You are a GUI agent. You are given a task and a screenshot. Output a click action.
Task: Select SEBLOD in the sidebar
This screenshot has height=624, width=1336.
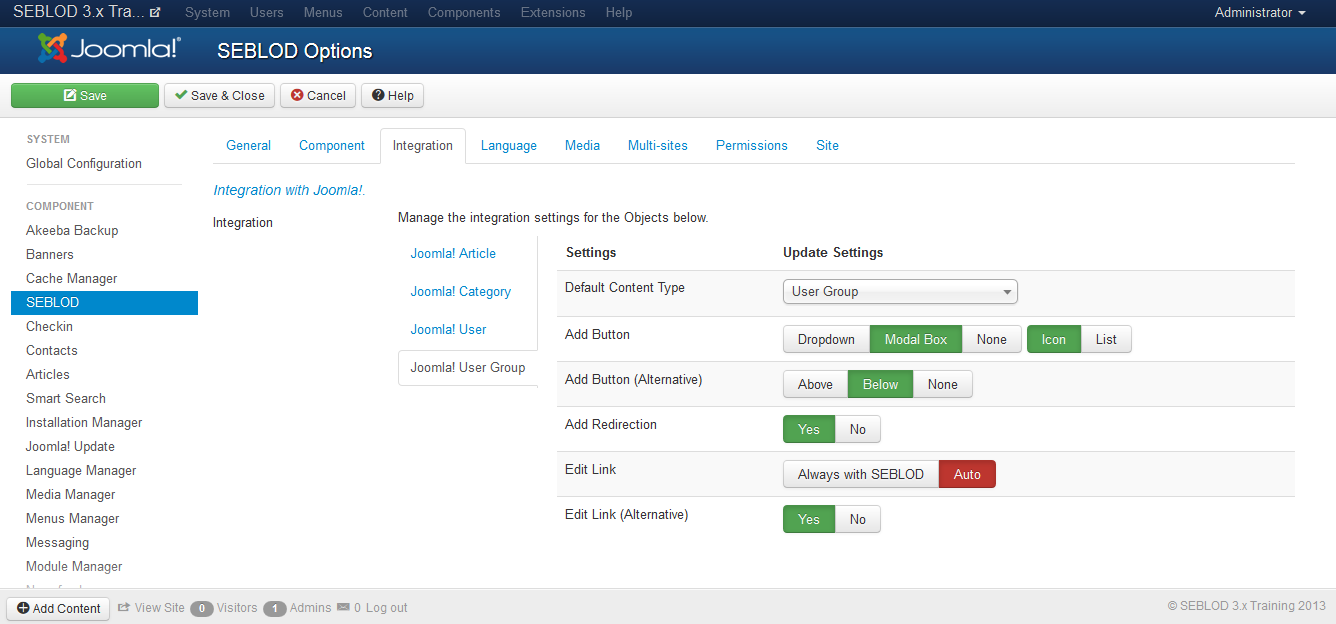[x=104, y=303]
